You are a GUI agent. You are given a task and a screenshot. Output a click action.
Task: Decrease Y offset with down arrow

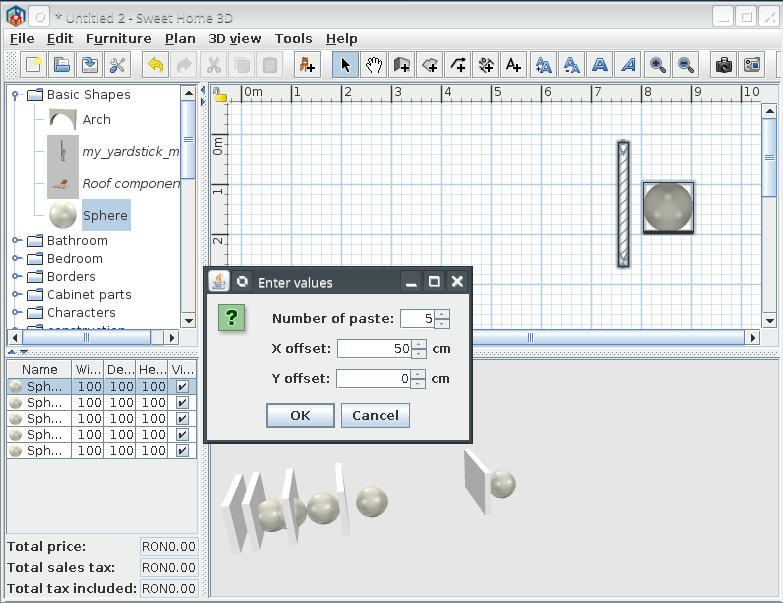pyautogui.click(x=418, y=383)
